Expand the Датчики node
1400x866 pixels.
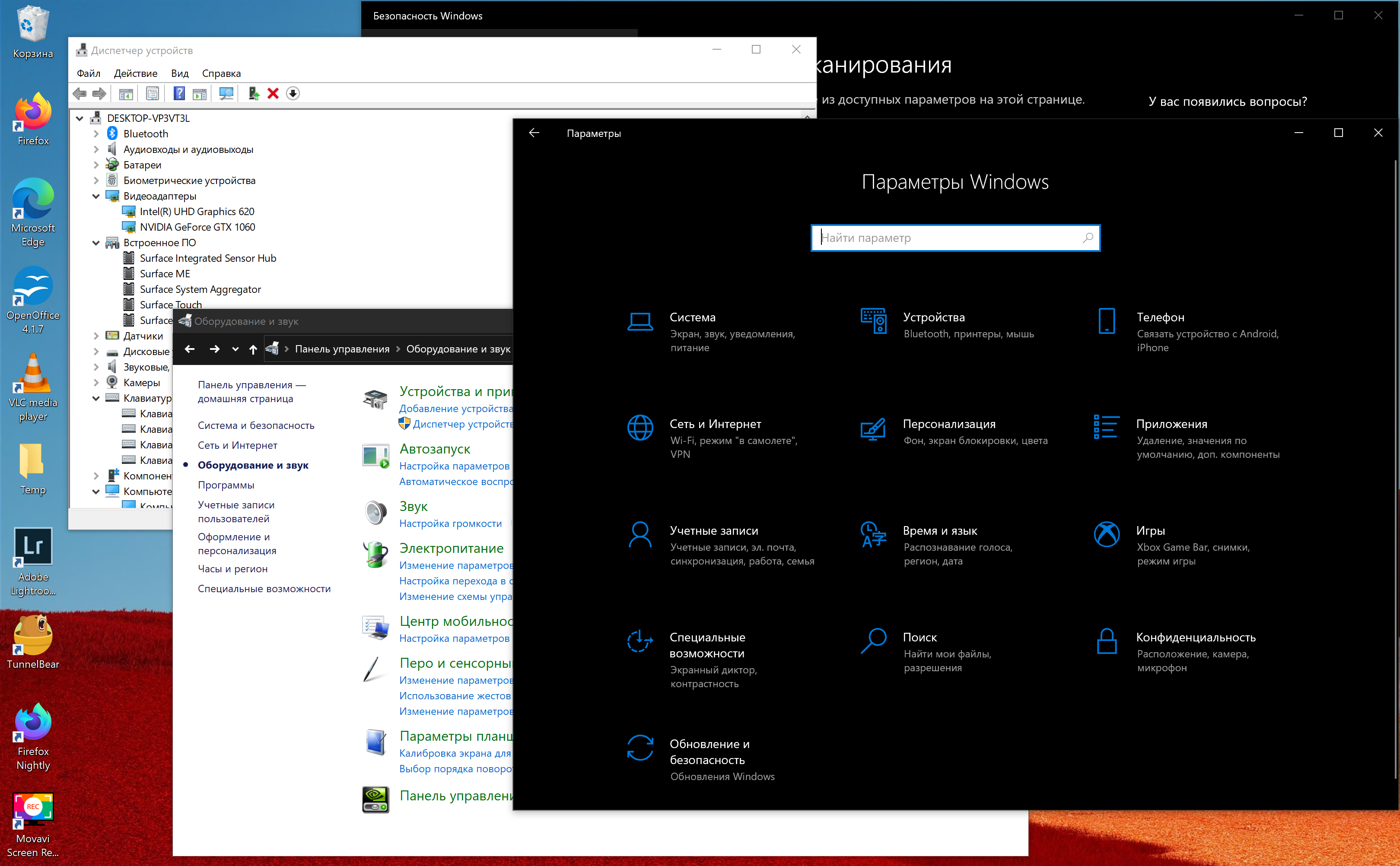click(96, 336)
